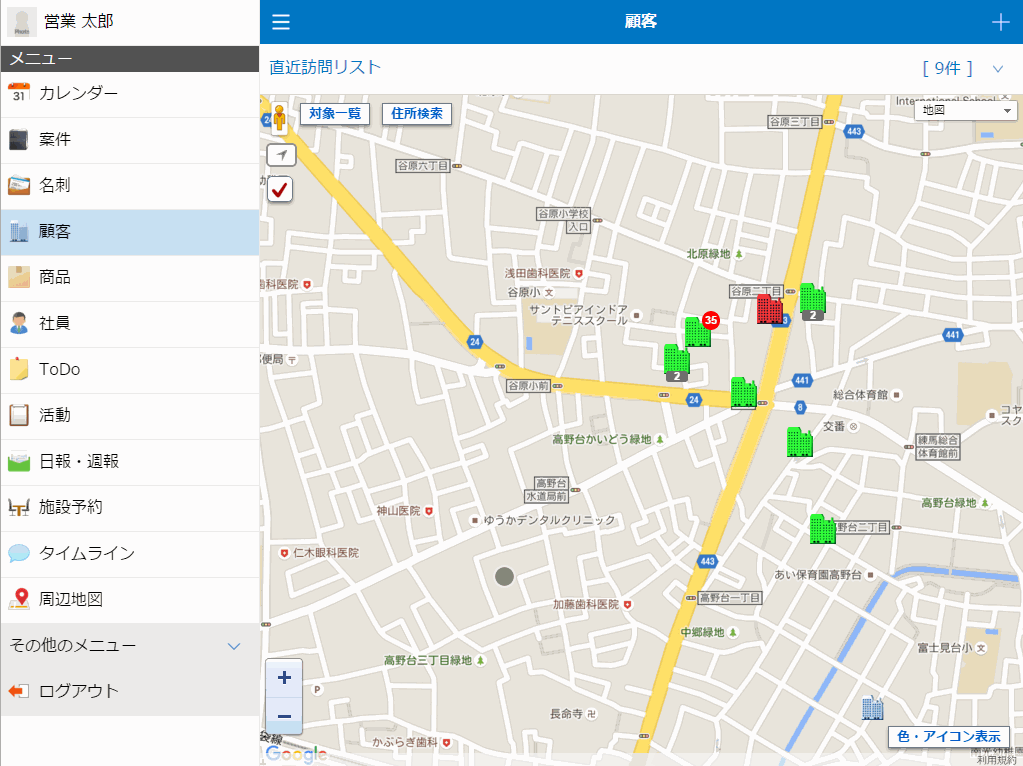Click the 浅田歯科医院 map label
The image size is (1023, 766).
[537, 273]
